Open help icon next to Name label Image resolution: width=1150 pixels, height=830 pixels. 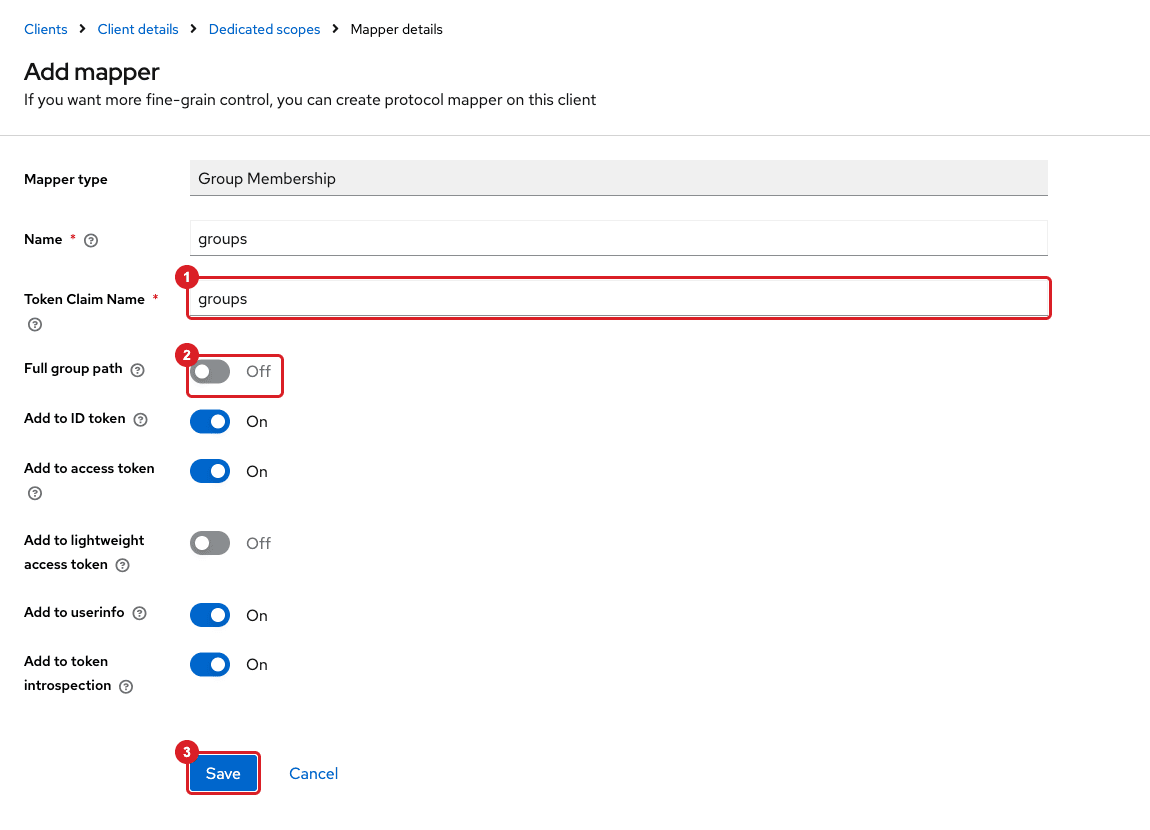[x=91, y=240]
